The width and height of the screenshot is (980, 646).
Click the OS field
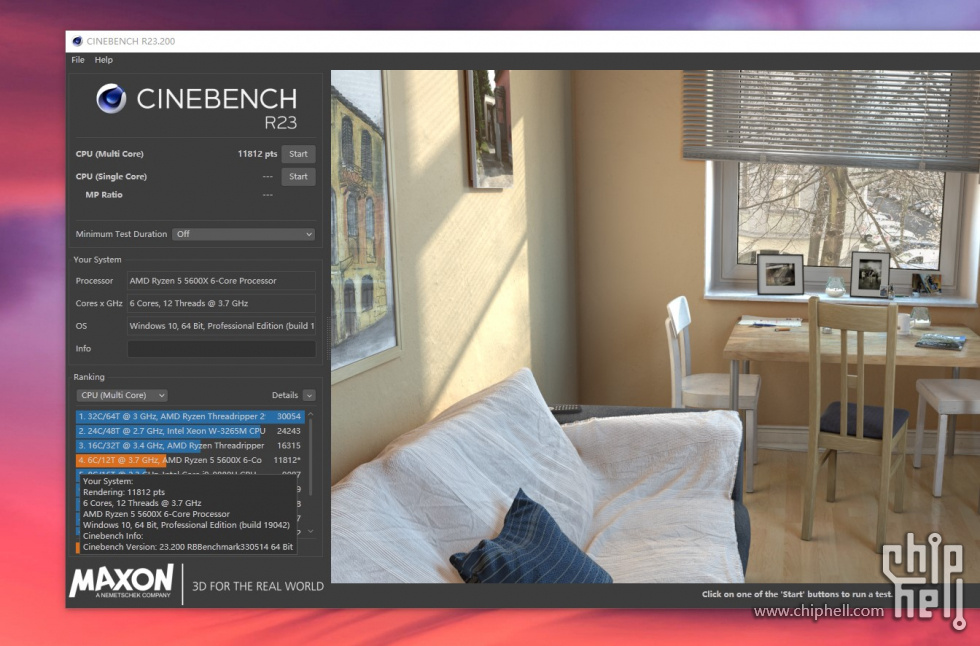[x=221, y=325]
